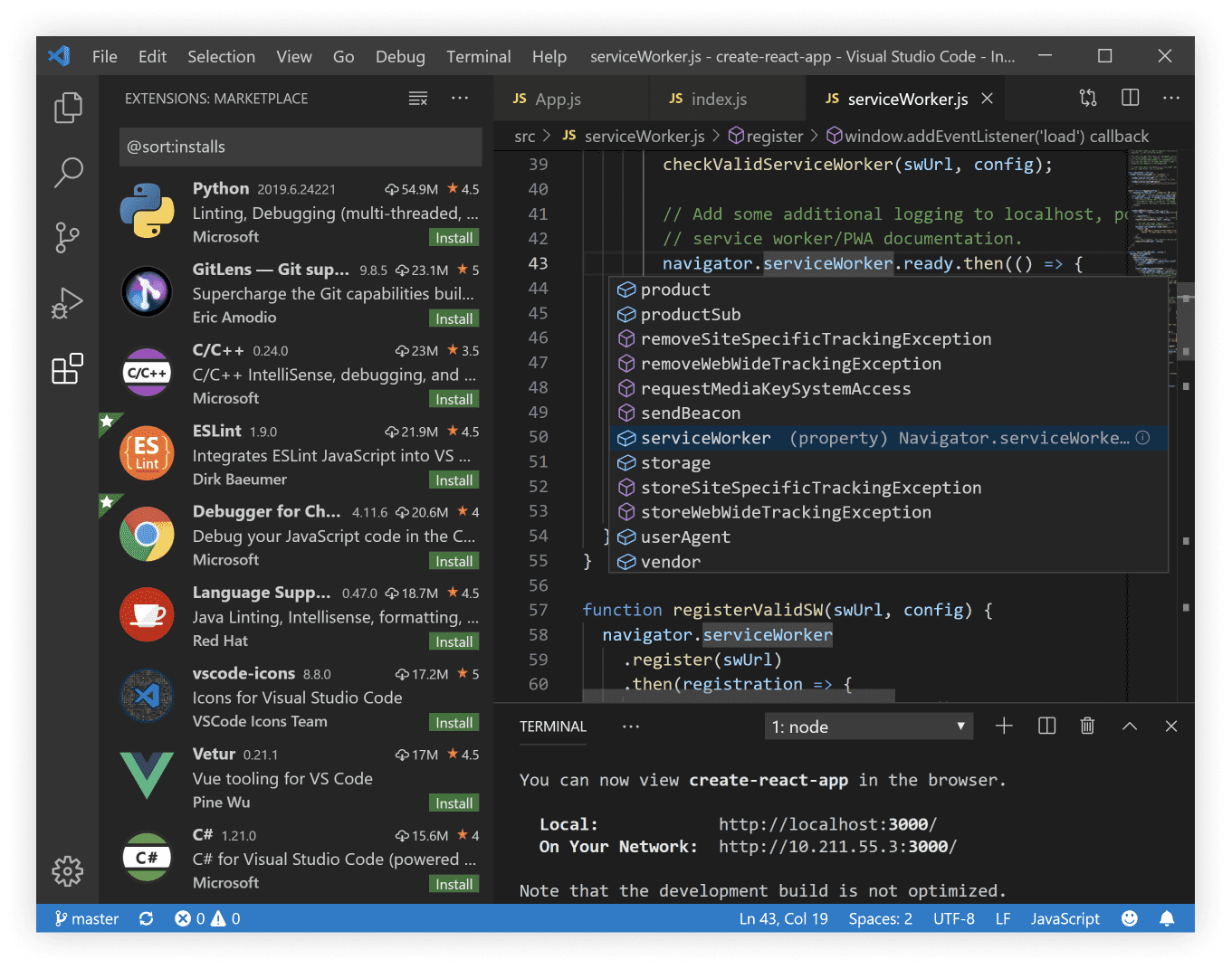The image size is (1232, 969).
Task: Split the terminal panel icon
Action: click(1046, 726)
